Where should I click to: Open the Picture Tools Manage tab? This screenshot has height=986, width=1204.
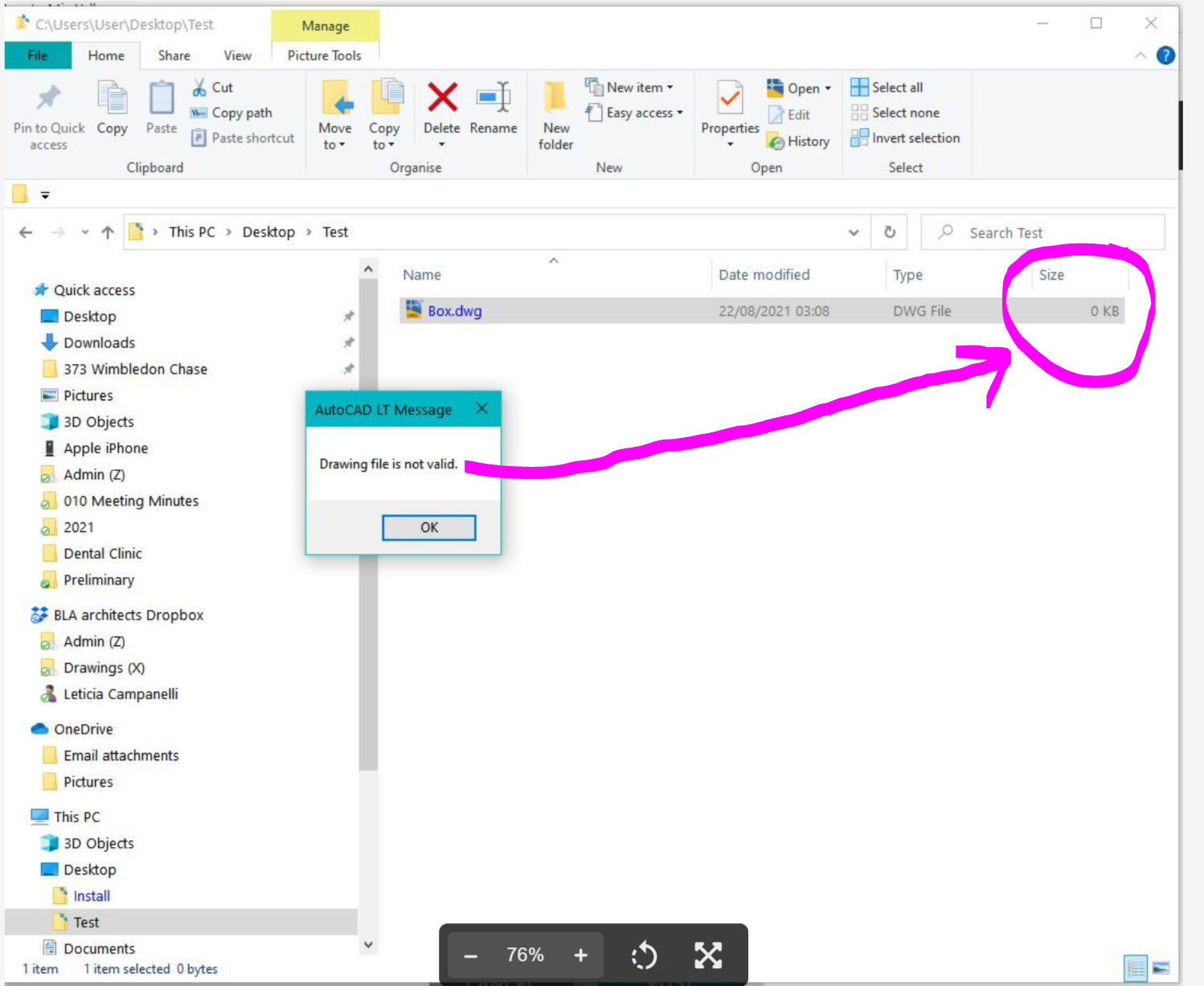click(325, 26)
